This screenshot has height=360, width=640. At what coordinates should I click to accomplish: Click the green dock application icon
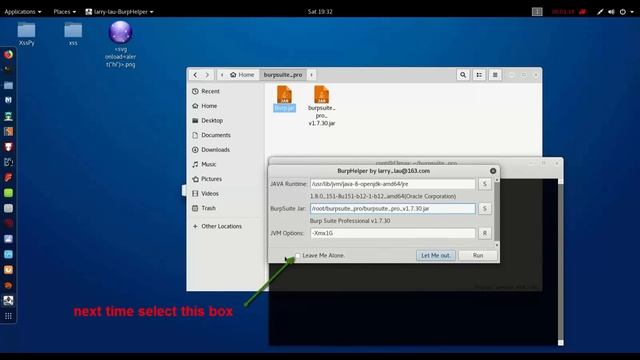pos(8,193)
